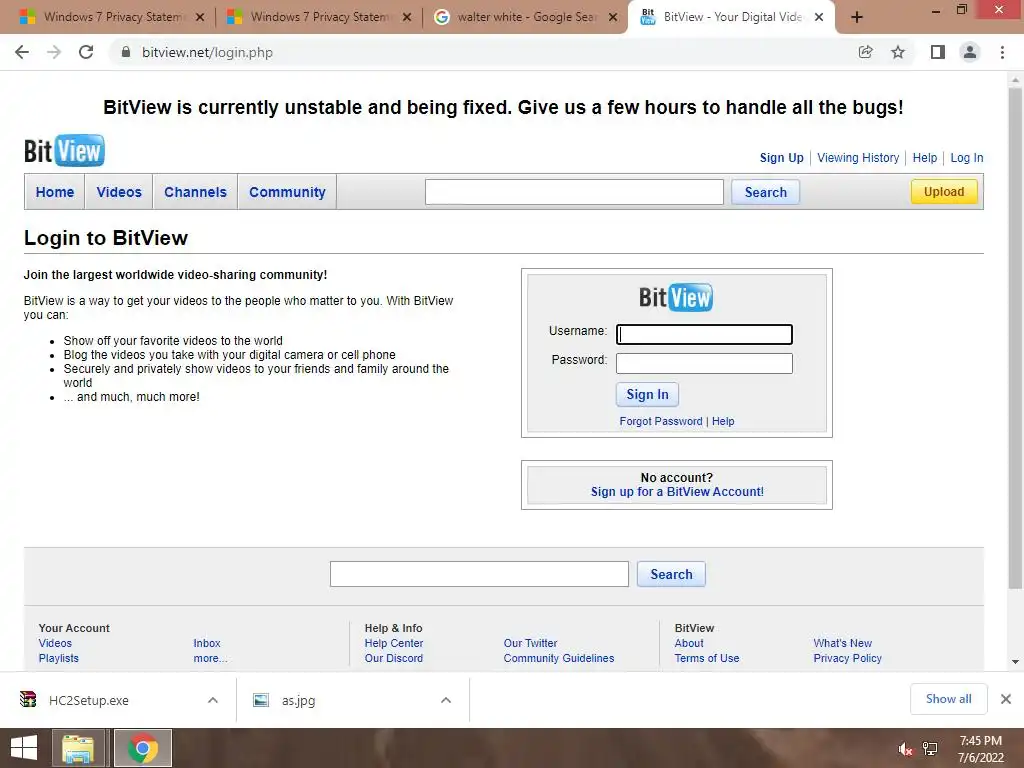Click the Sign Up link

(782, 158)
